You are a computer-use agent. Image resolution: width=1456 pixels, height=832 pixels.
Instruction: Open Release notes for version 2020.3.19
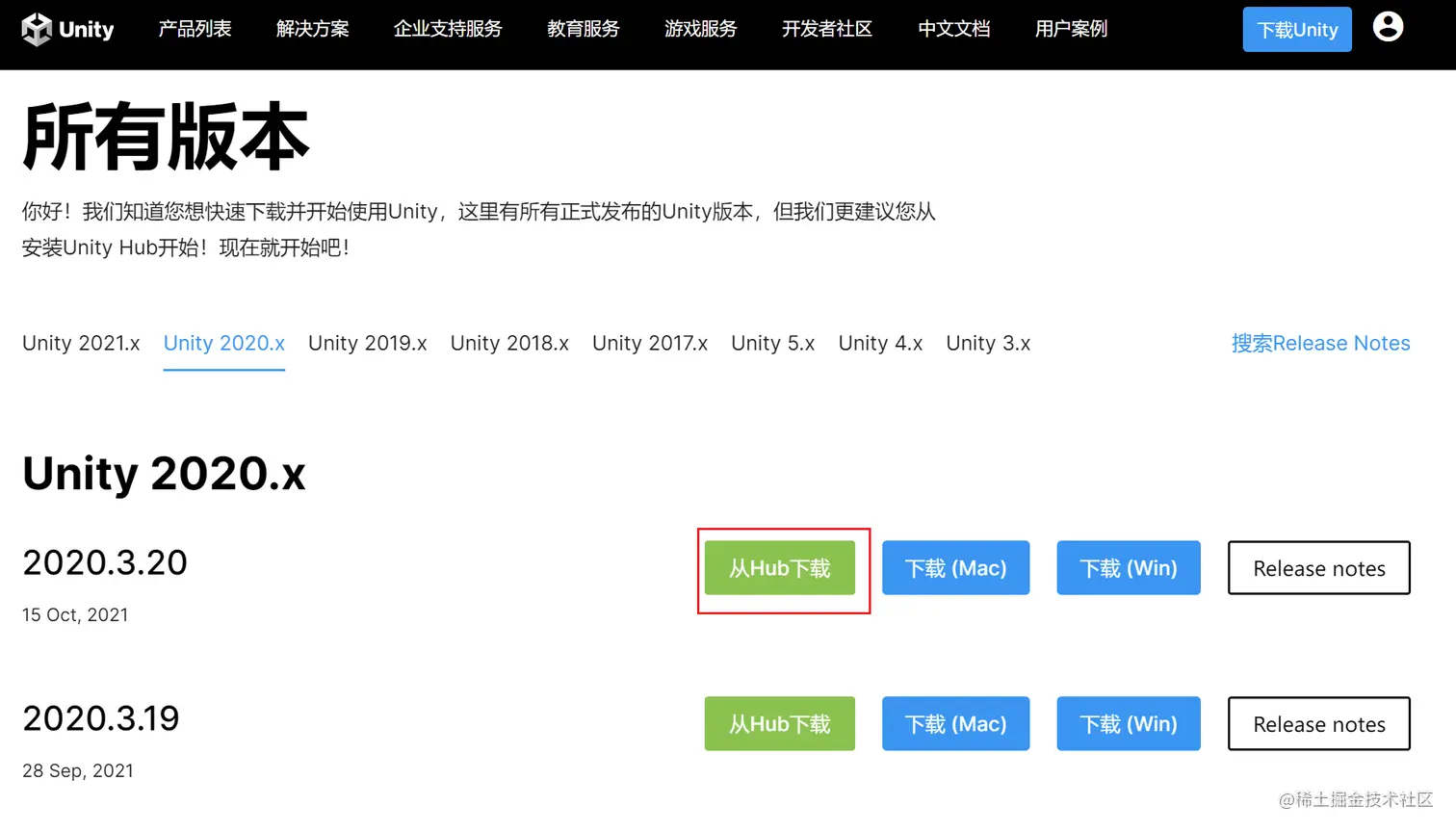coord(1319,724)
